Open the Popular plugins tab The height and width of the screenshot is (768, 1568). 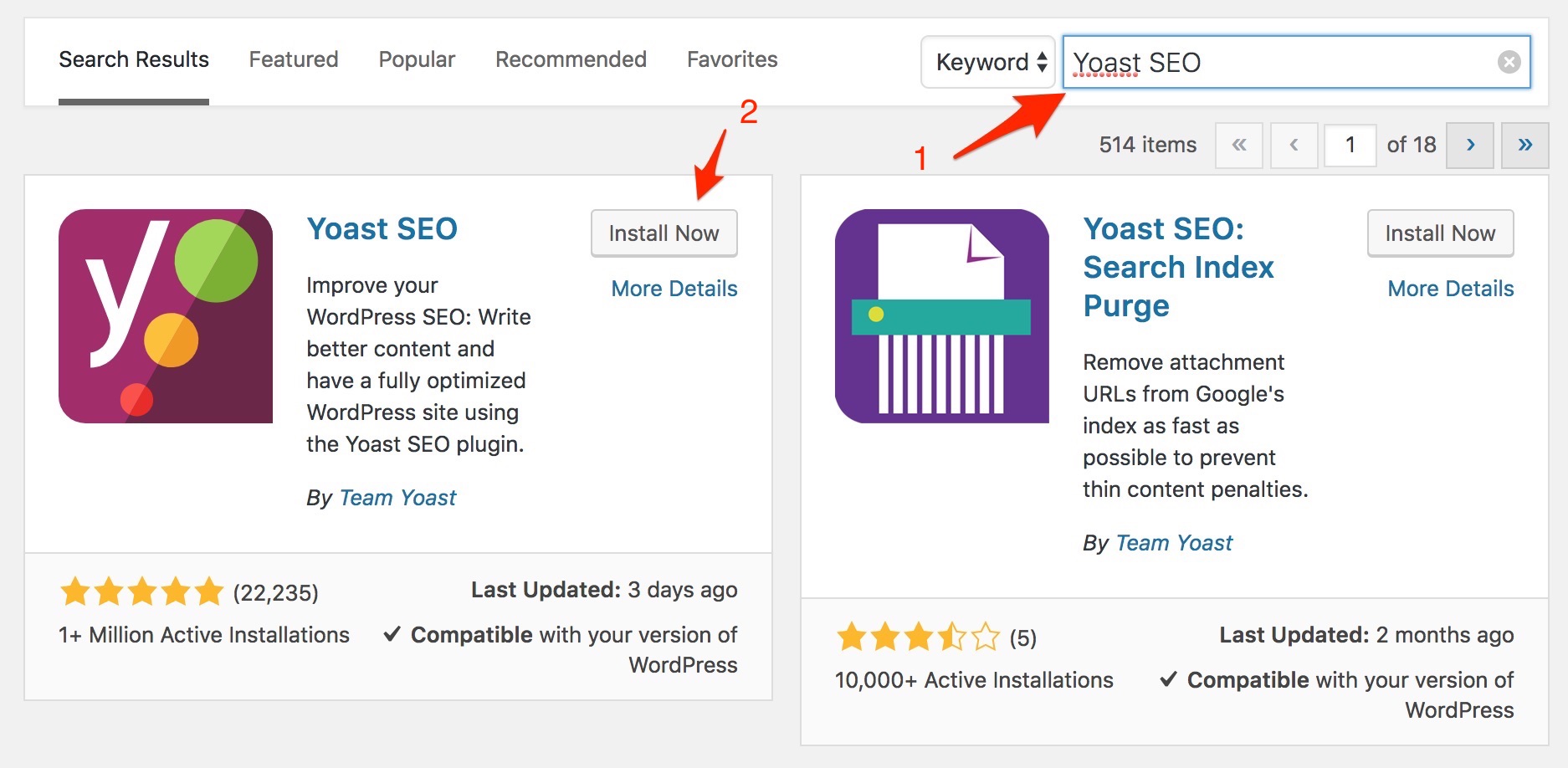coord(416,59)
